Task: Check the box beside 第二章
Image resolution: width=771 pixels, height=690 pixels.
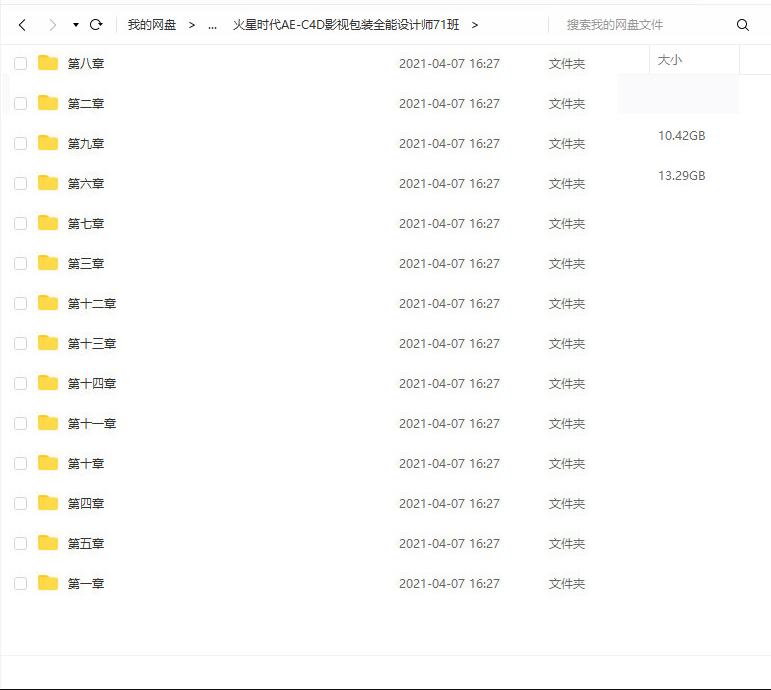Action: point(20,104)
